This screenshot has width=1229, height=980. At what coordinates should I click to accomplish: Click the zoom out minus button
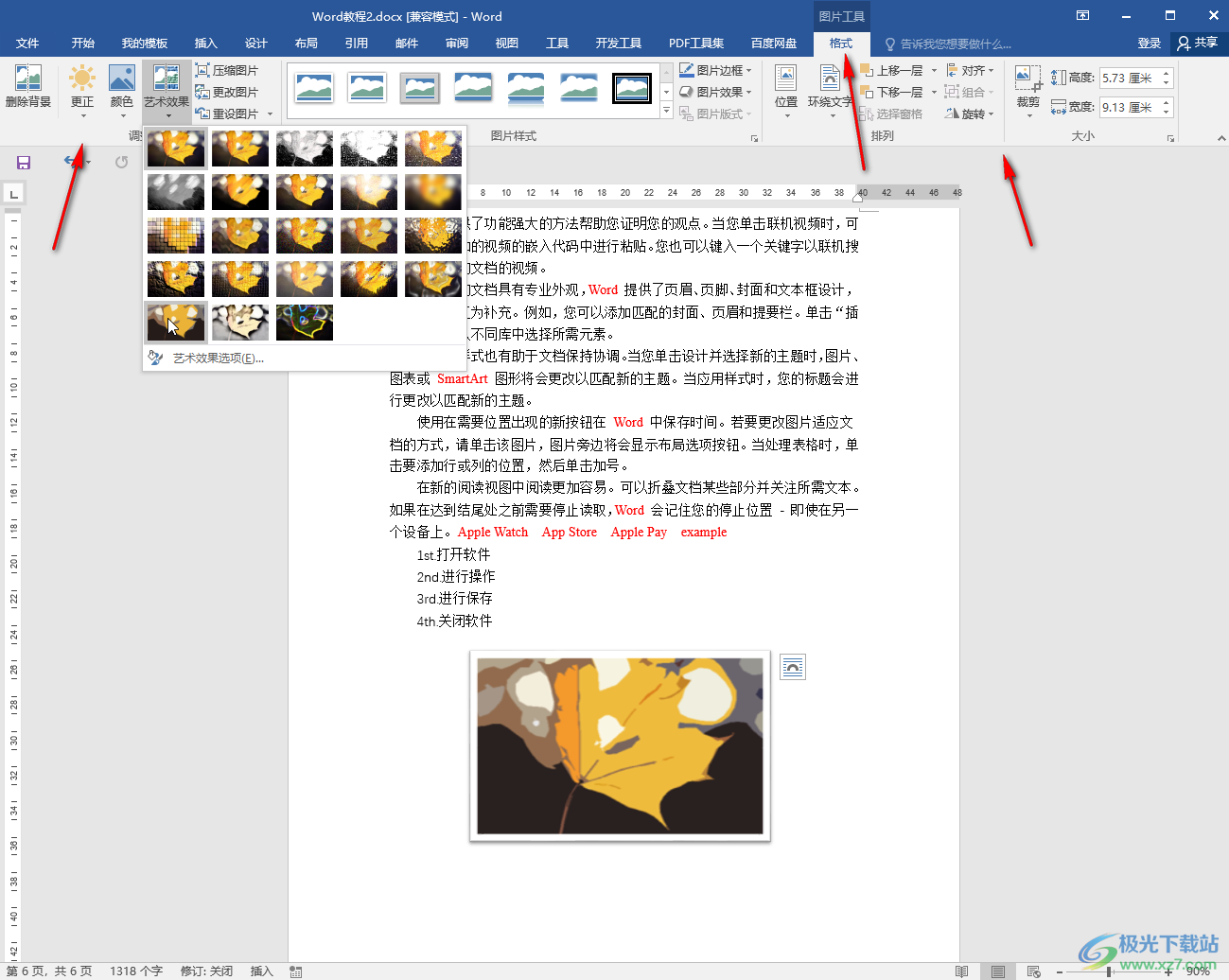coord(1060,971)
